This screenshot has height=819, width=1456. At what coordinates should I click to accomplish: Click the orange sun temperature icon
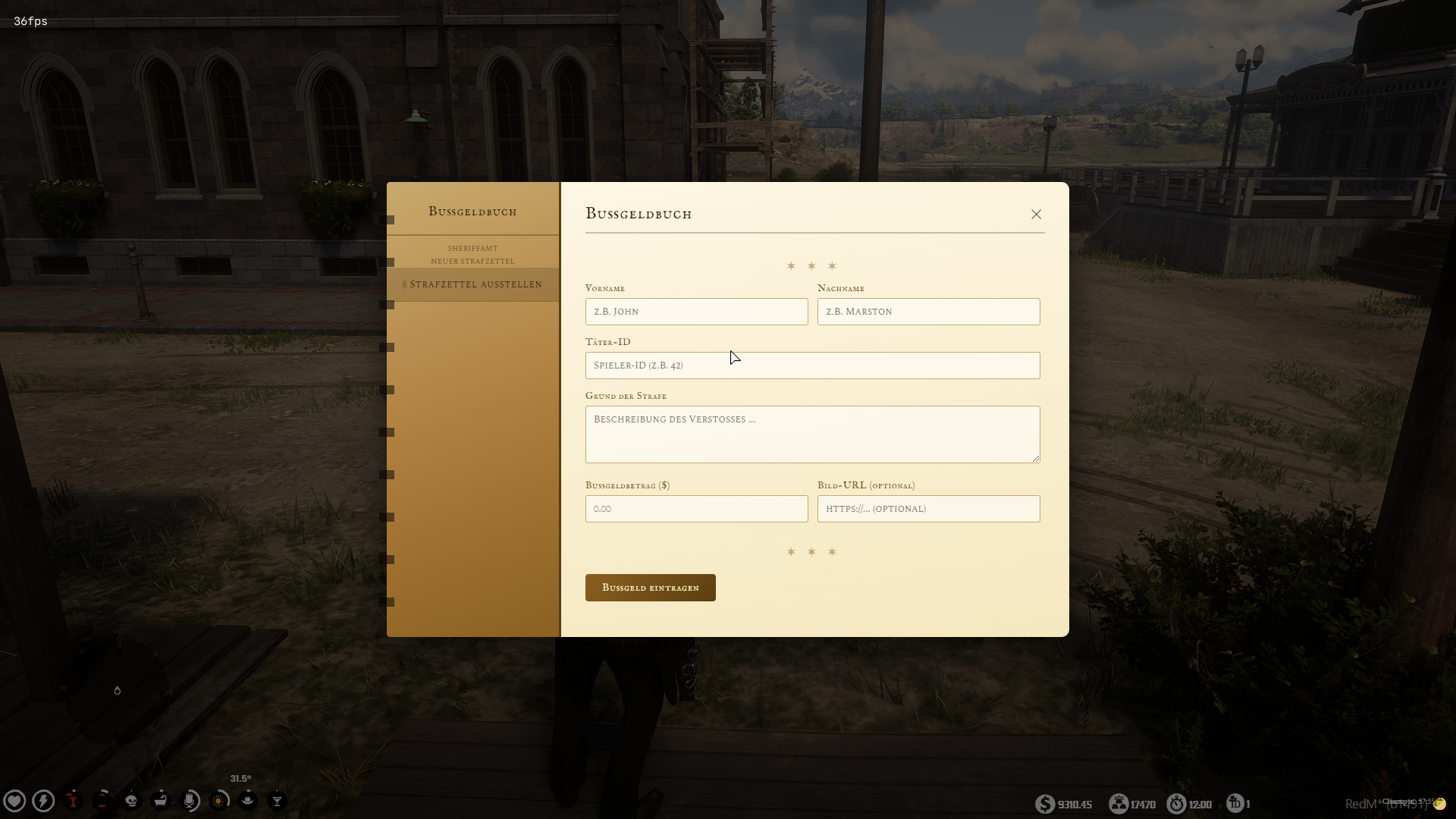pos(219,801)
